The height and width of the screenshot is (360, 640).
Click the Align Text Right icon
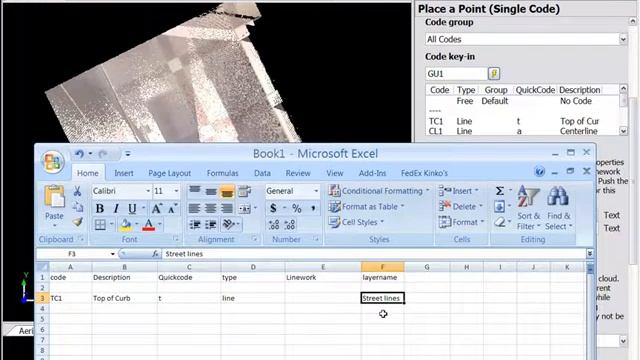click(227, 209)
